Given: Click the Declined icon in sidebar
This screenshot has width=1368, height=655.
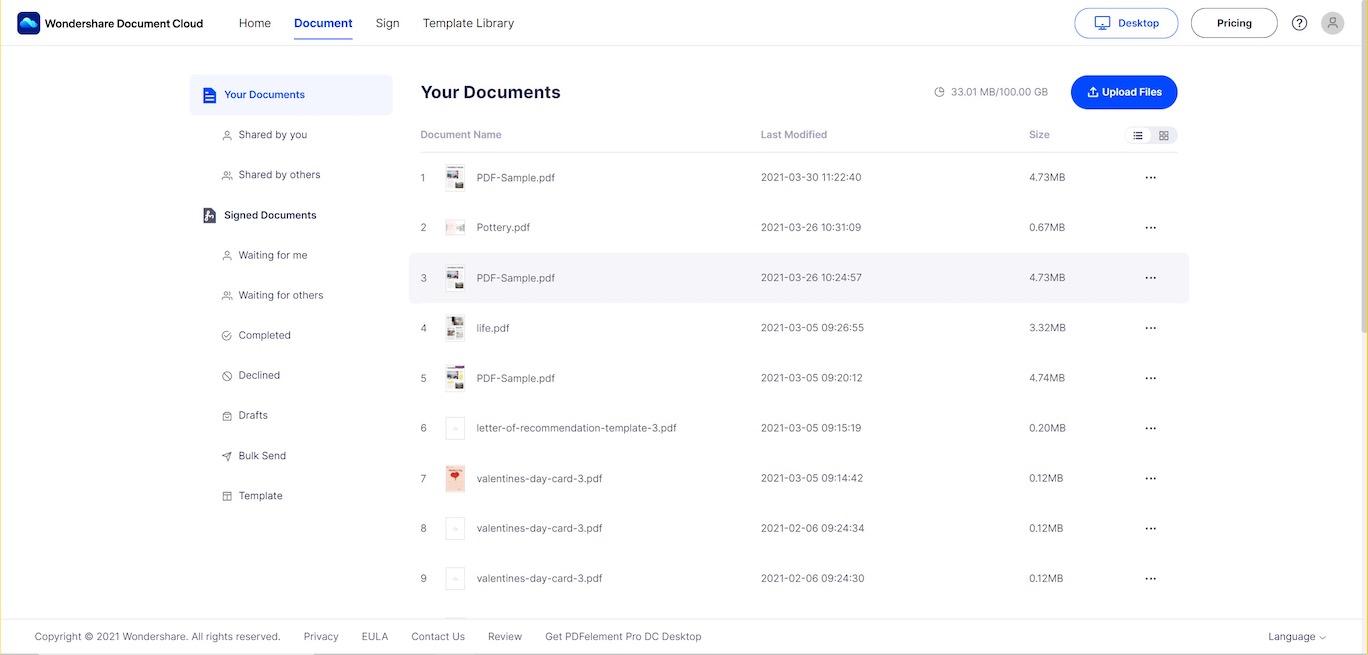Looking at the screenshot, I should (x=227, y=376).
